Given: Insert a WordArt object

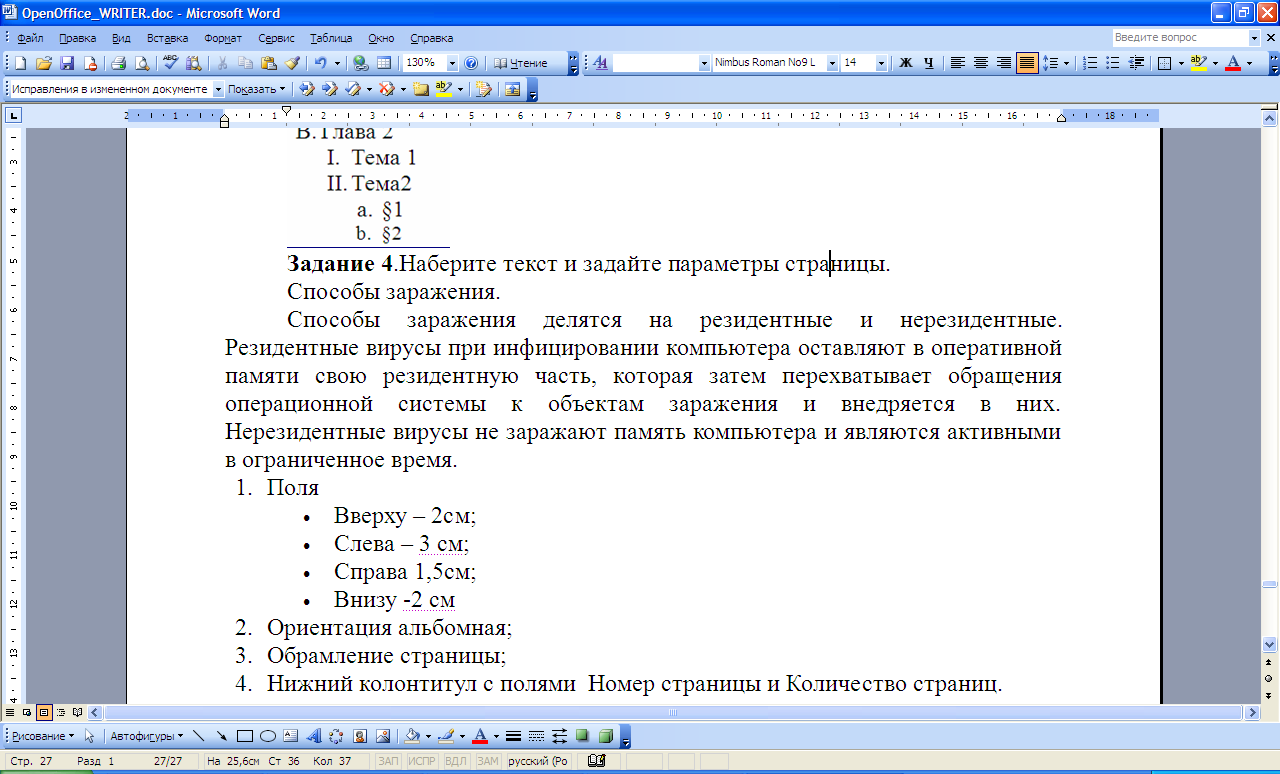Looking at the screenshot, I should pyautogui.click(x=313, y=736).
